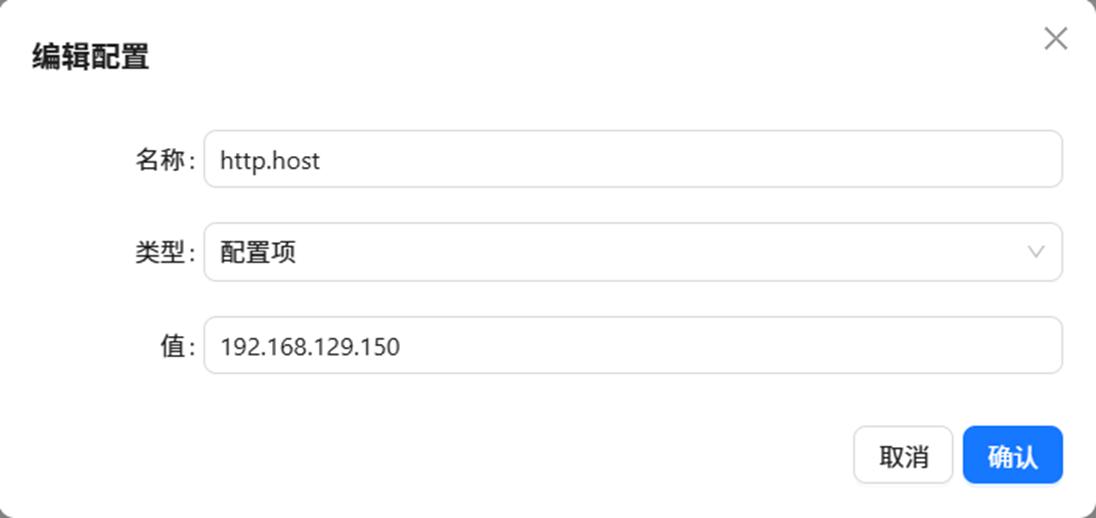Click the 编辑配置 dialog title

[91, 56]
